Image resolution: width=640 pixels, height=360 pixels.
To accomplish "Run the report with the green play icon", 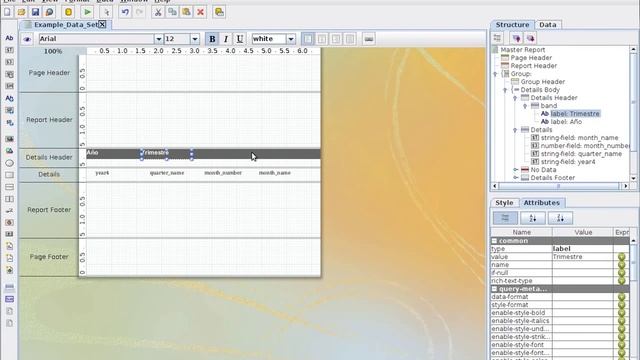I will [x=87, y=12].
